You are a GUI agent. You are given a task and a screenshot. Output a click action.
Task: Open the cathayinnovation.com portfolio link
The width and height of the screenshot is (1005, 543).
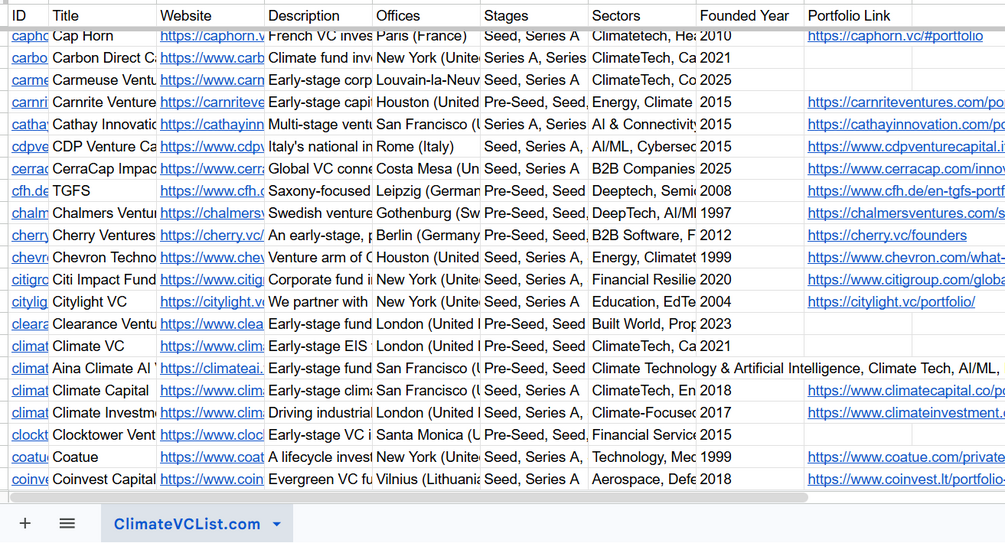pyautogui.click(x=906, y=124)
